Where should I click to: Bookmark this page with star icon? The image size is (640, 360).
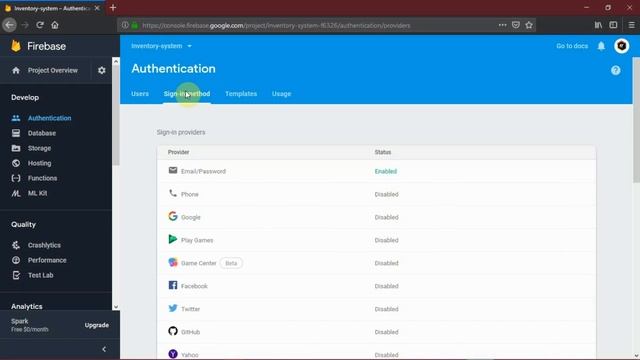[x=529, y=25]
